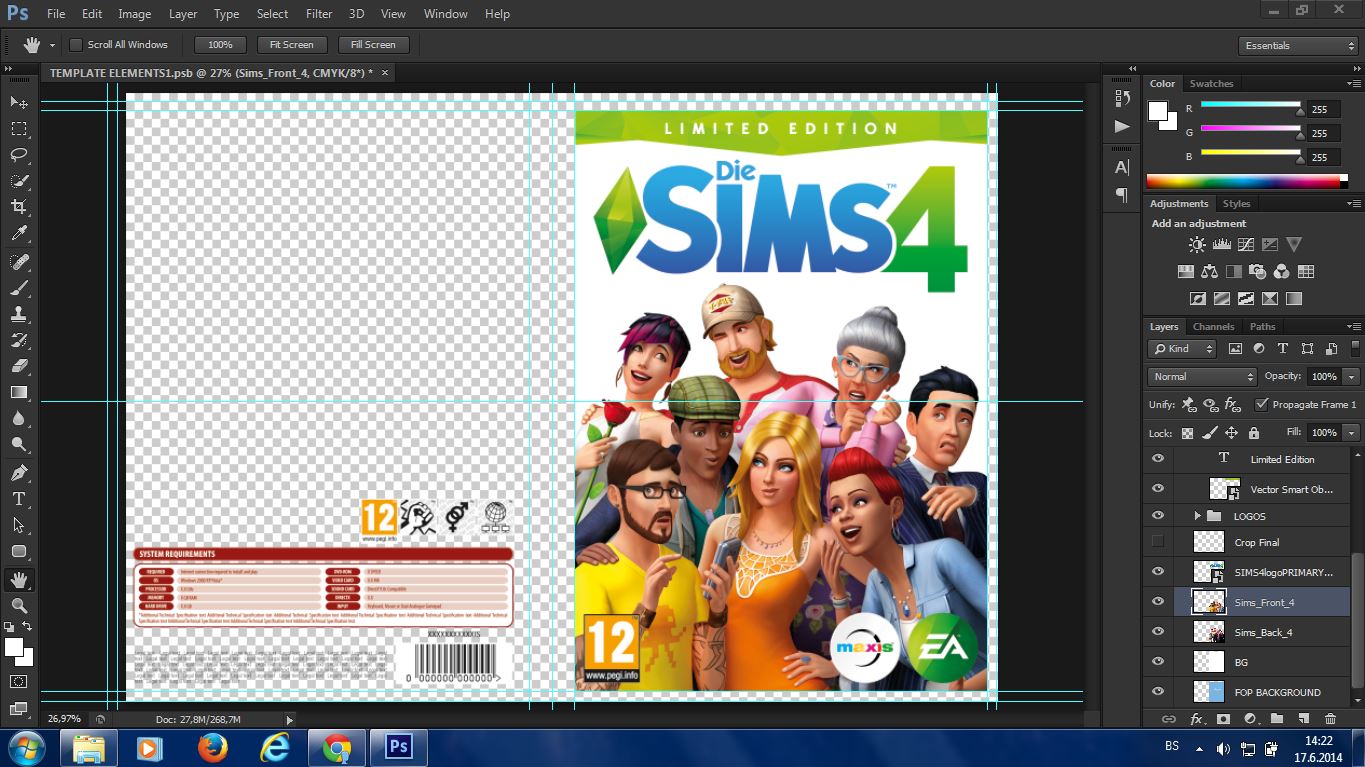Image resolution: width=1365 pixels, height=767 pixels.
Task: Switch to the Channels tab
Action: (x=1213, y=327)
